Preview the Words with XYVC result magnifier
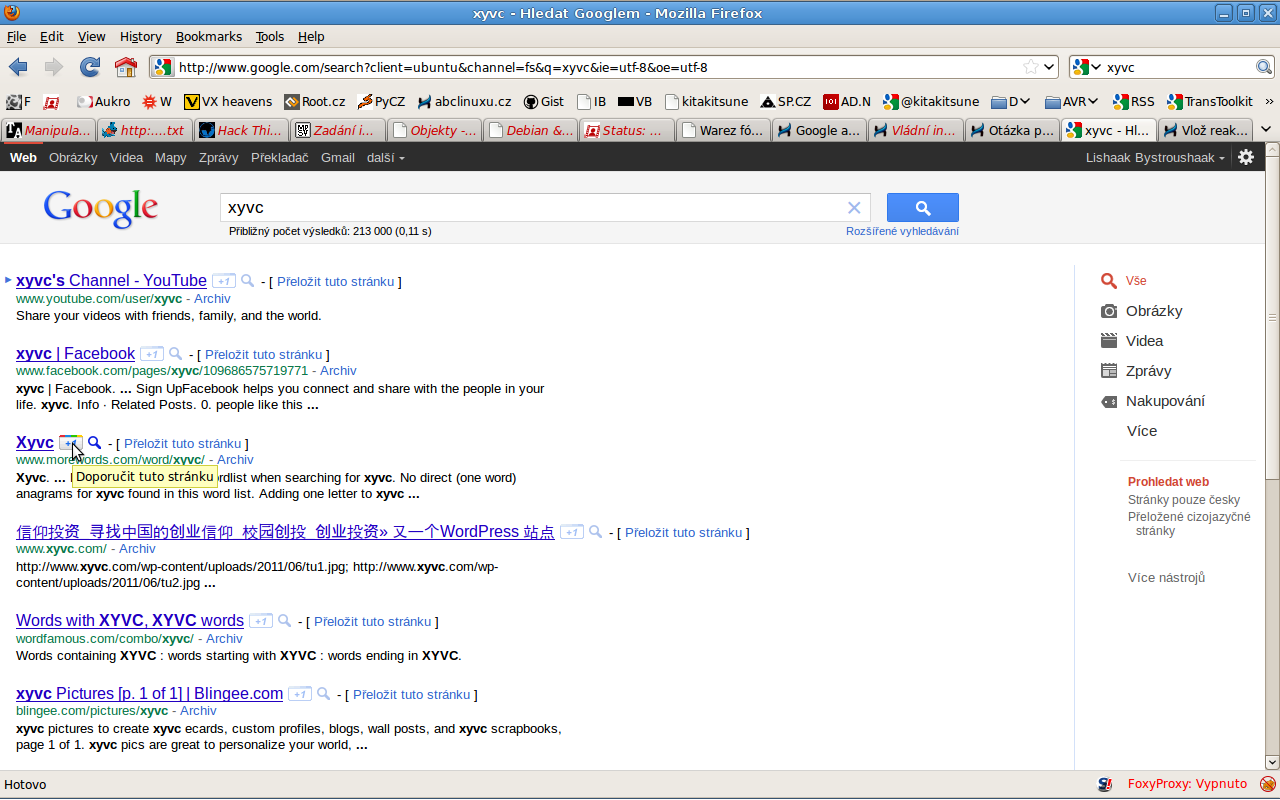Image resolution: width=1280 pixels, height=800 pixels. point(285,621)
